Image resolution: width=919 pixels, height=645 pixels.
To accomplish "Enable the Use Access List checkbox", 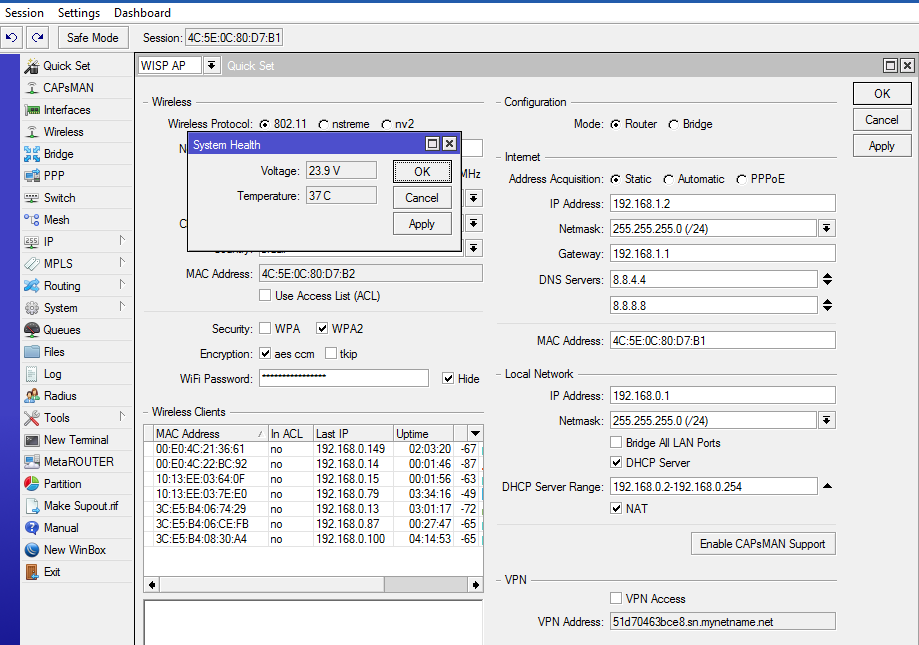I will click(x=265, y=296).
